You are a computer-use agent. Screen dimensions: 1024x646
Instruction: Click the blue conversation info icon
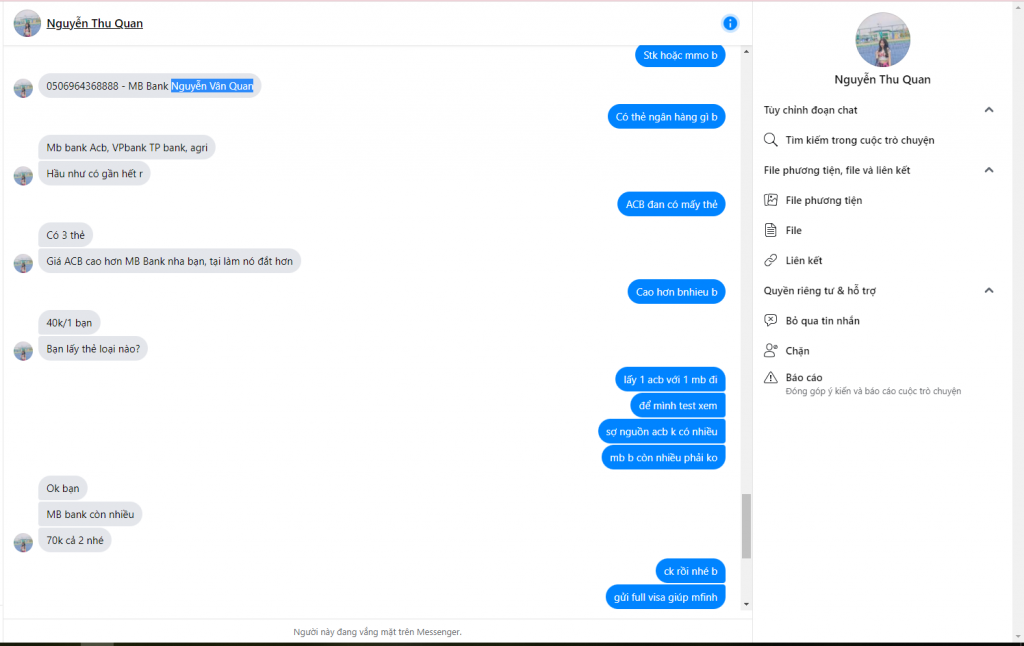tap(729, 24)
